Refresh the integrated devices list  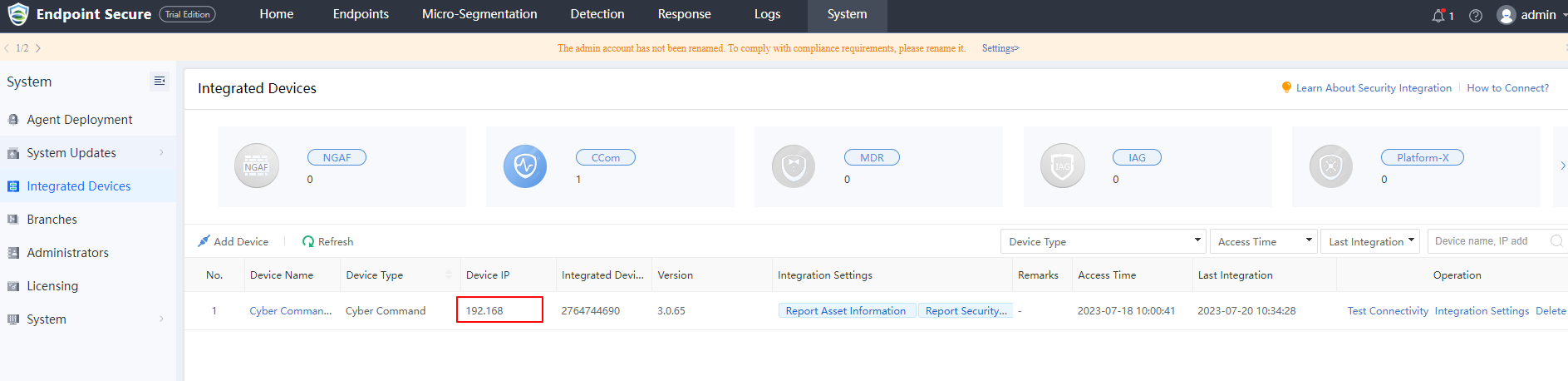[328, 241]
